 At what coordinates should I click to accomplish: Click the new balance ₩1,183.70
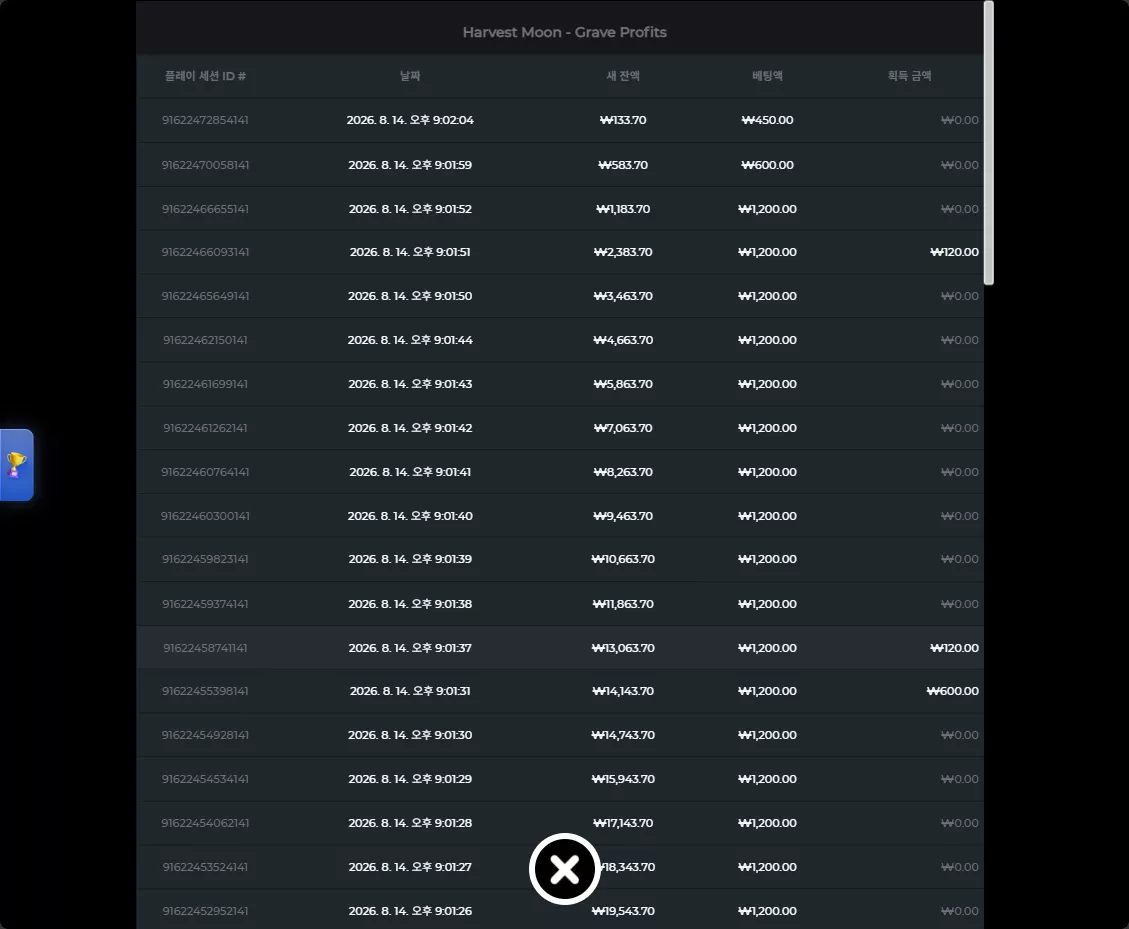623,209
